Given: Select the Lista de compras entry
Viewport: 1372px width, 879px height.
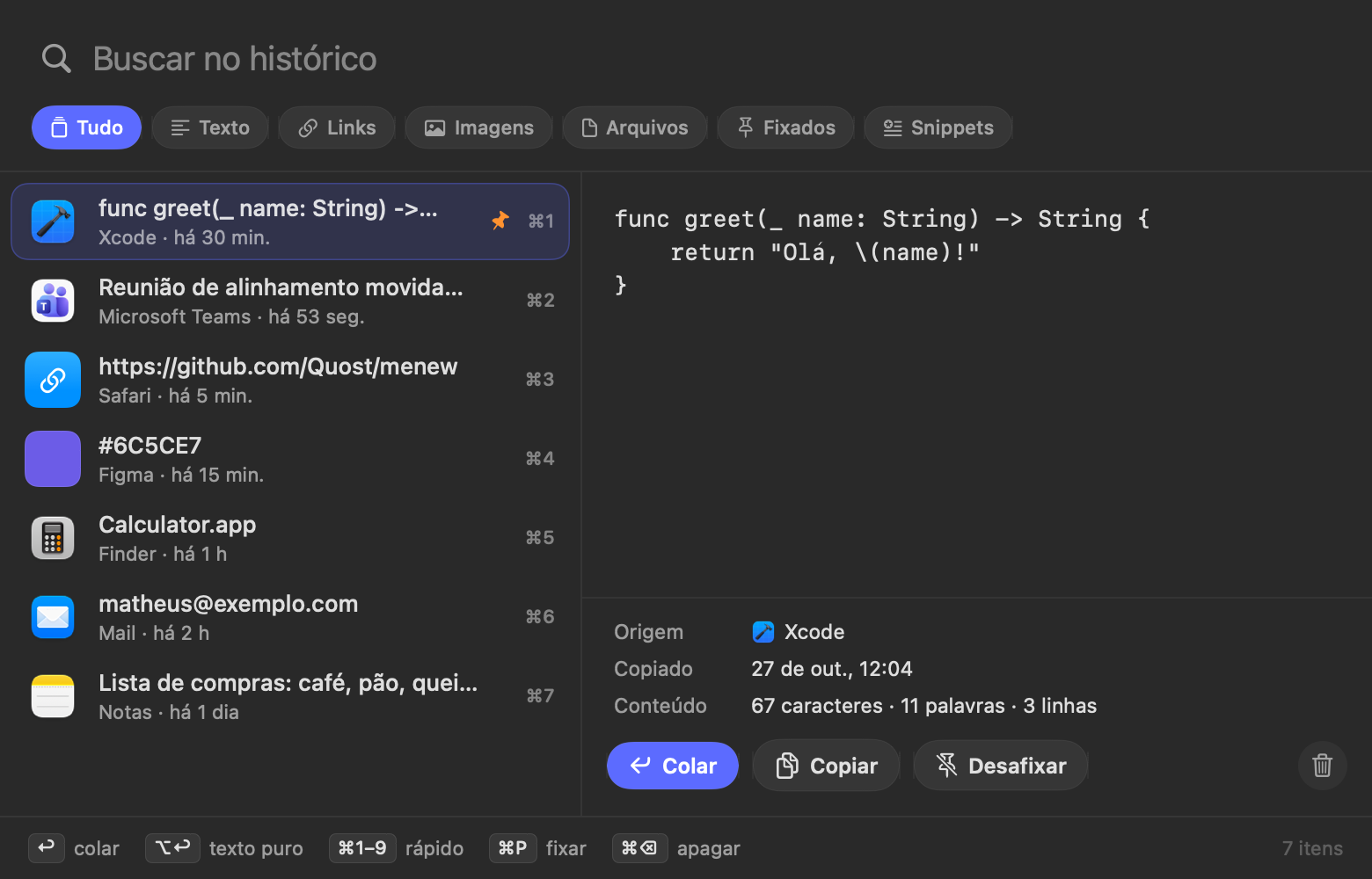Looking at the screenshot, I should pos(290,696).
